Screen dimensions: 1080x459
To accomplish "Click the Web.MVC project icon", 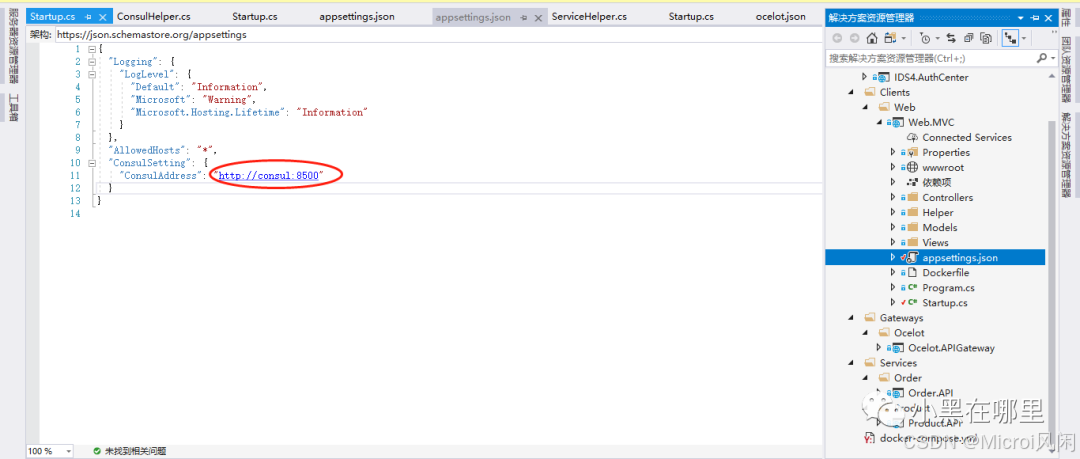I will (x=897, y=123).
